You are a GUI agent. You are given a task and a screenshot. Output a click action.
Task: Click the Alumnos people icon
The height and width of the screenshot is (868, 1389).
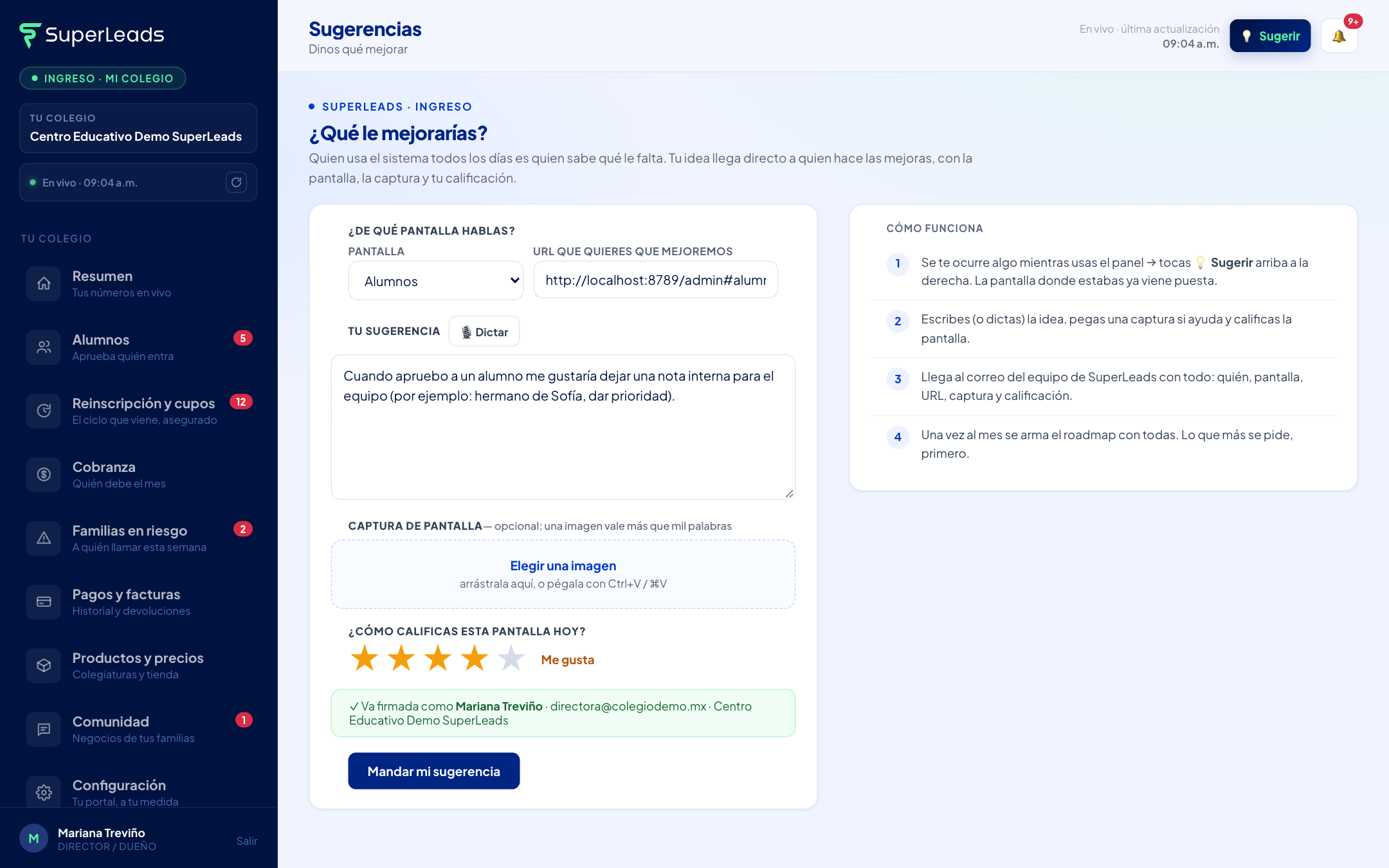(44, 347)
